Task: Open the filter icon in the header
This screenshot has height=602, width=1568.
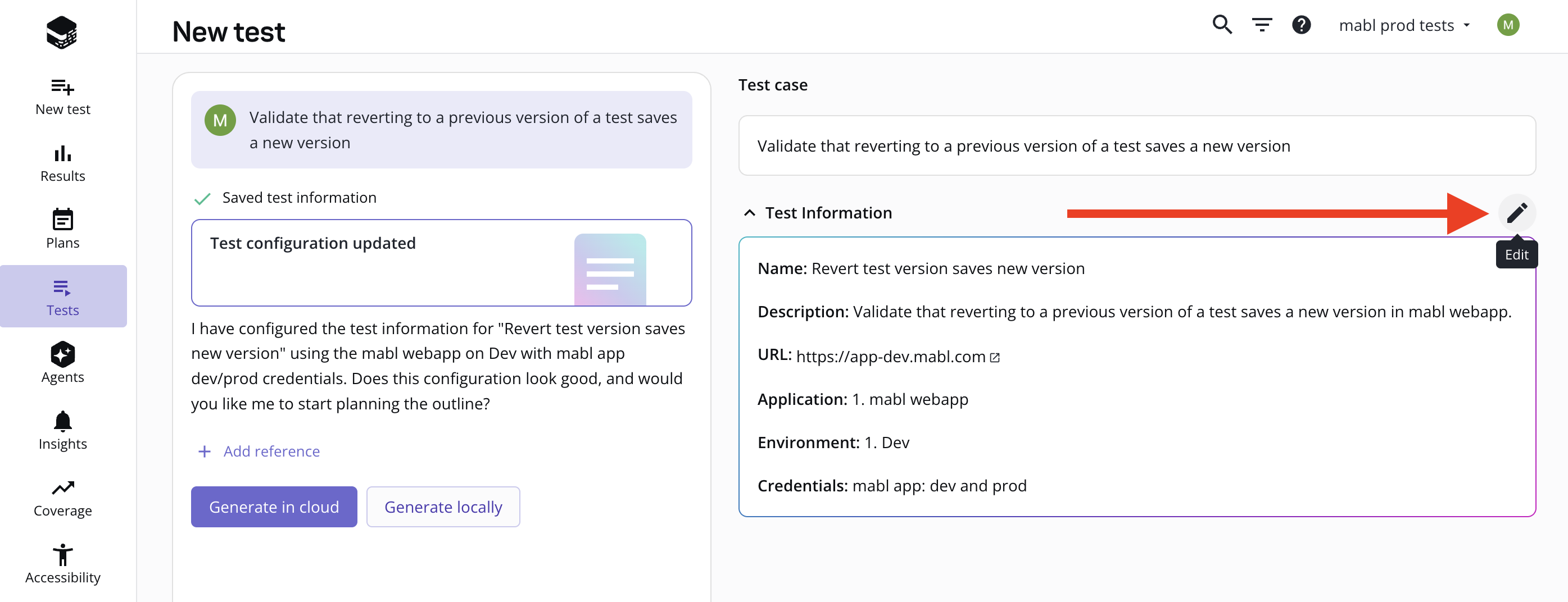Action: click(1262, 25)
